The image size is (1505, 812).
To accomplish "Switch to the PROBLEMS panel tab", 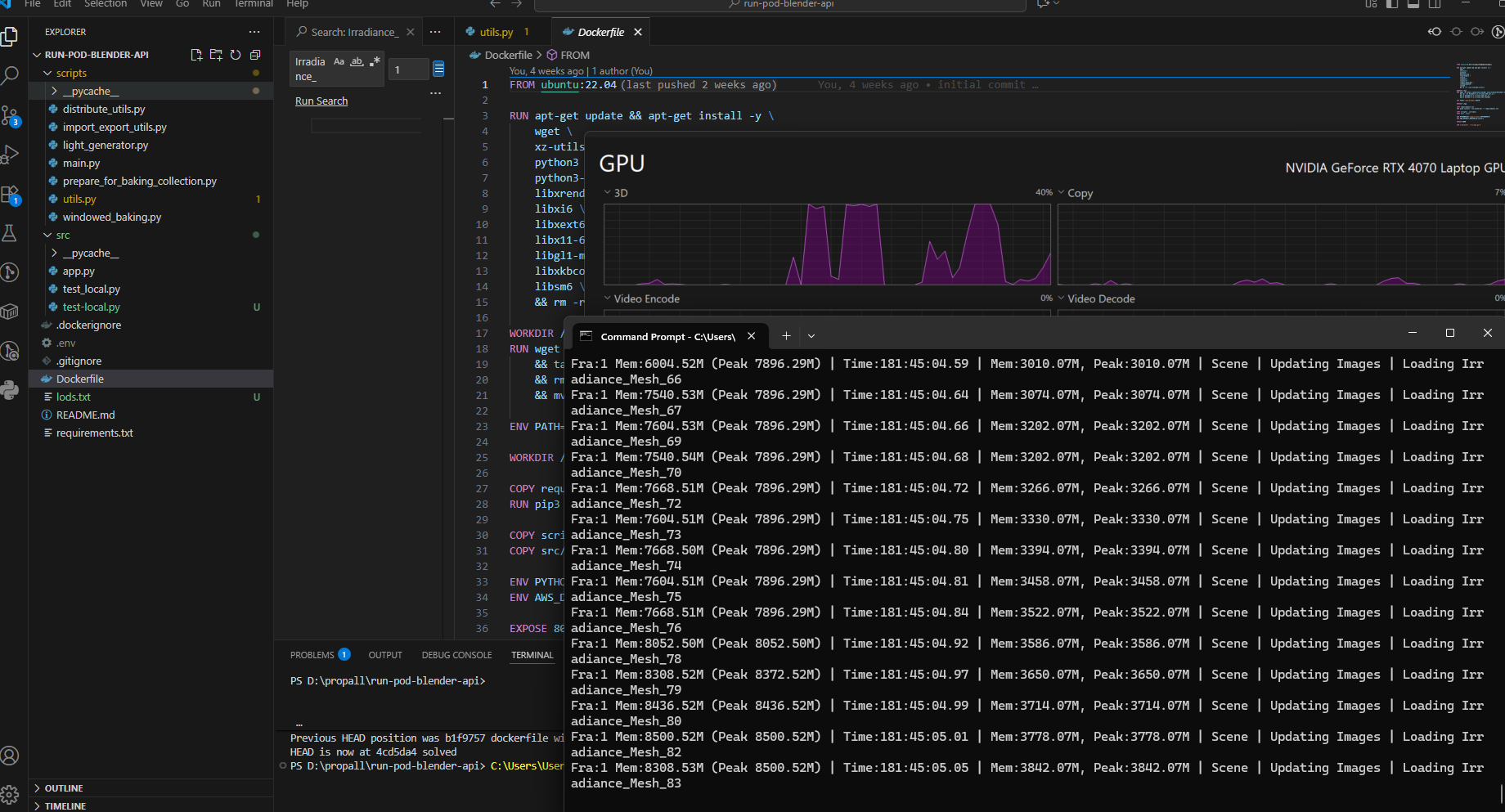I will click(x=312, y=655).
